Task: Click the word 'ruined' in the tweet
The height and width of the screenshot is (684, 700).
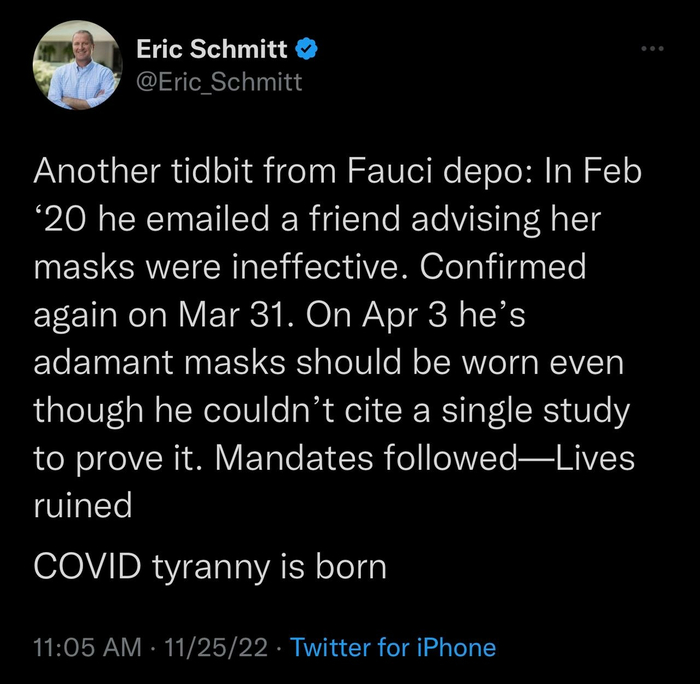Action: [x=83, y=505]
